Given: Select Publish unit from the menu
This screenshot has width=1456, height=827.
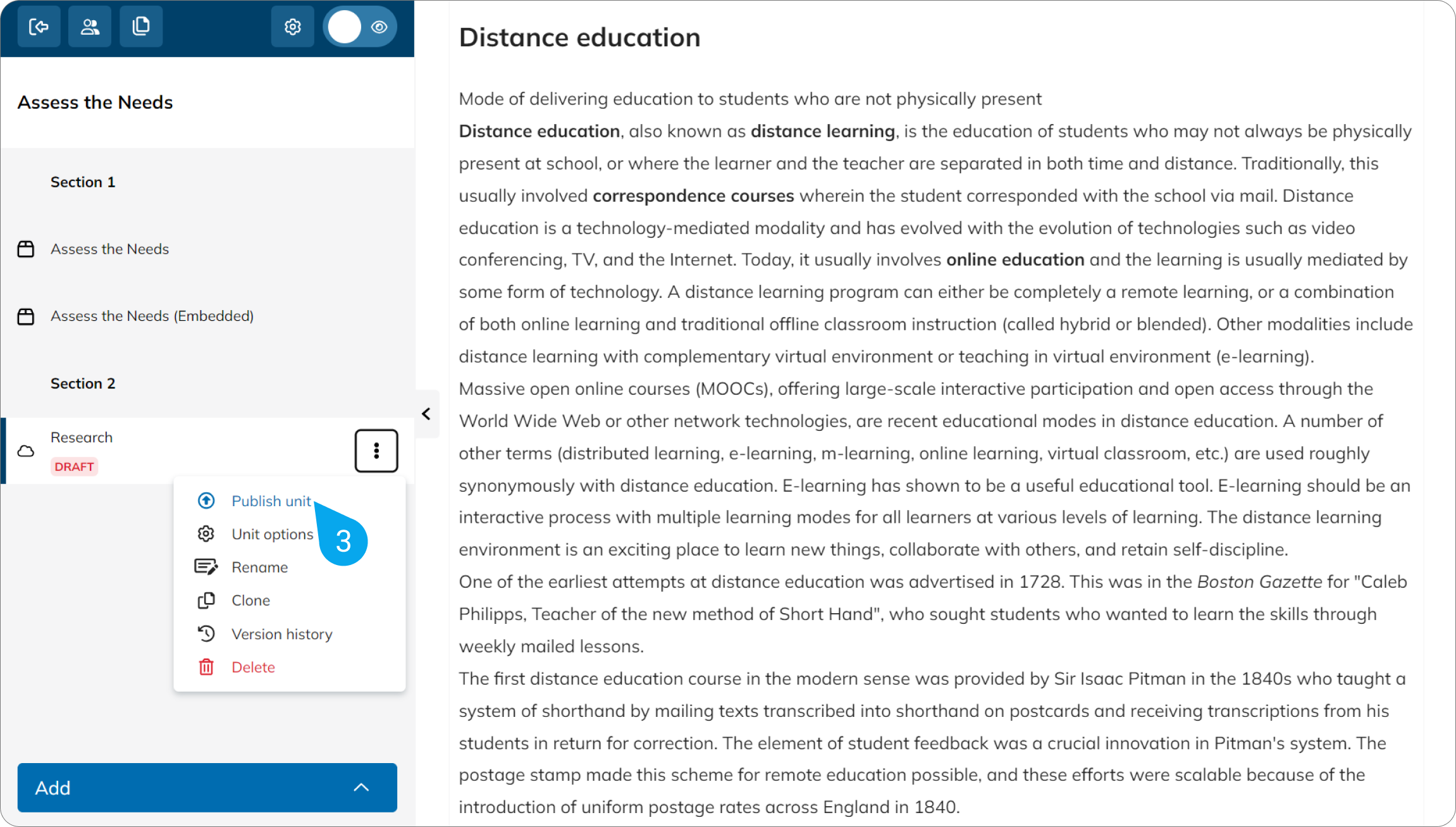Looking at the screenshot, I should coord(271,501).
